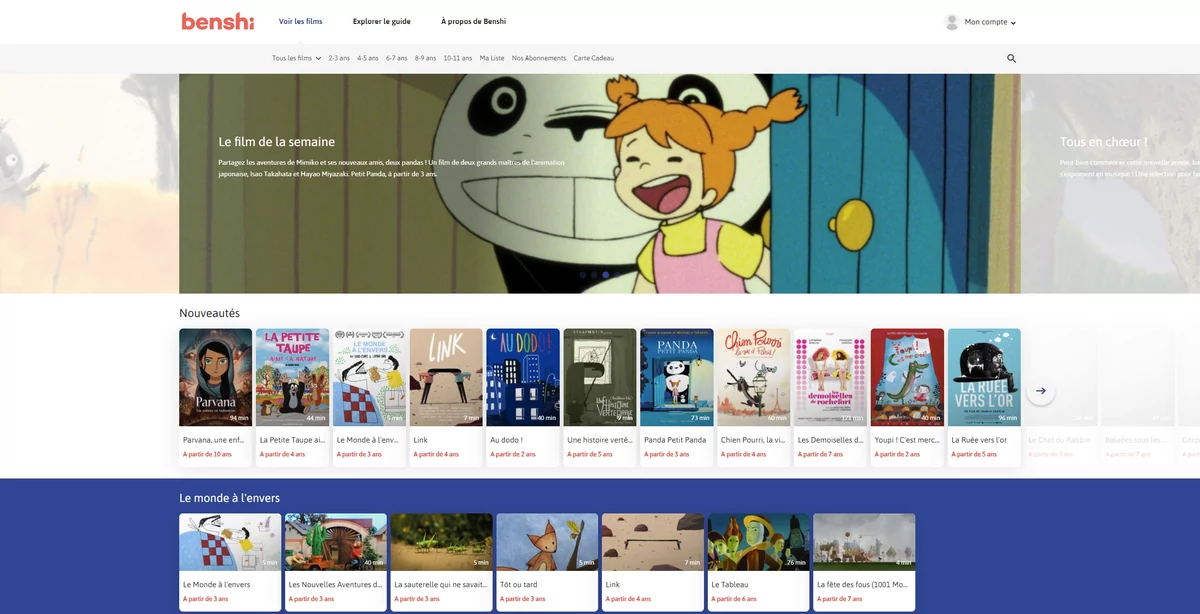Open the Panda Petit Panda poster
1200x614 pixels.
tap(677, 378)
